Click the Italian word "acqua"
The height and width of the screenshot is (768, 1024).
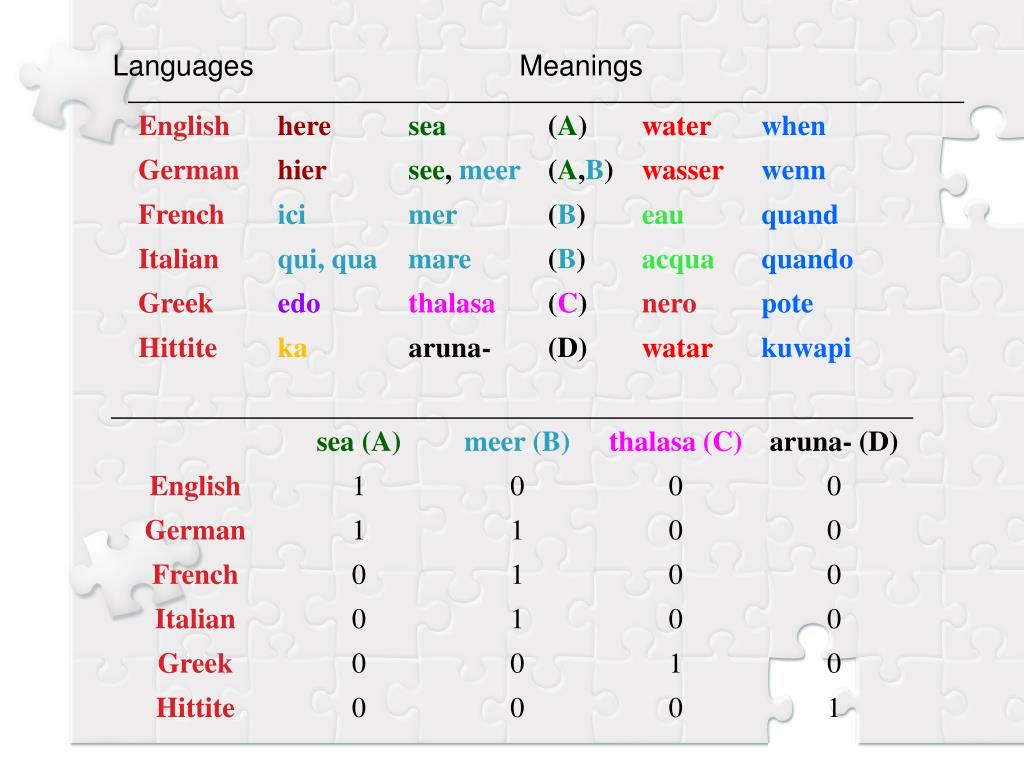pos(678,260)
